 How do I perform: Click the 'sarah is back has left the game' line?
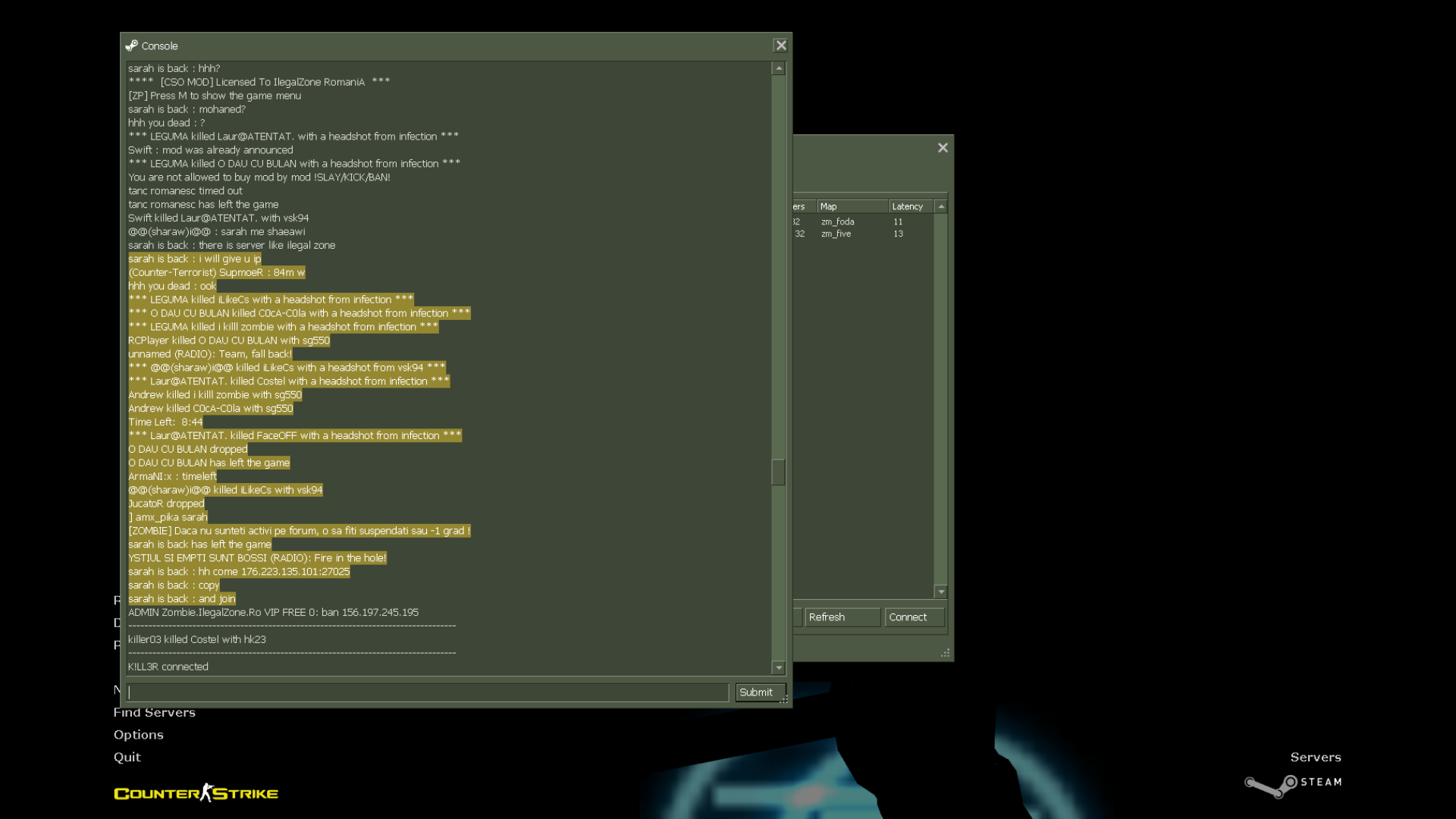[x=199, y=544]
